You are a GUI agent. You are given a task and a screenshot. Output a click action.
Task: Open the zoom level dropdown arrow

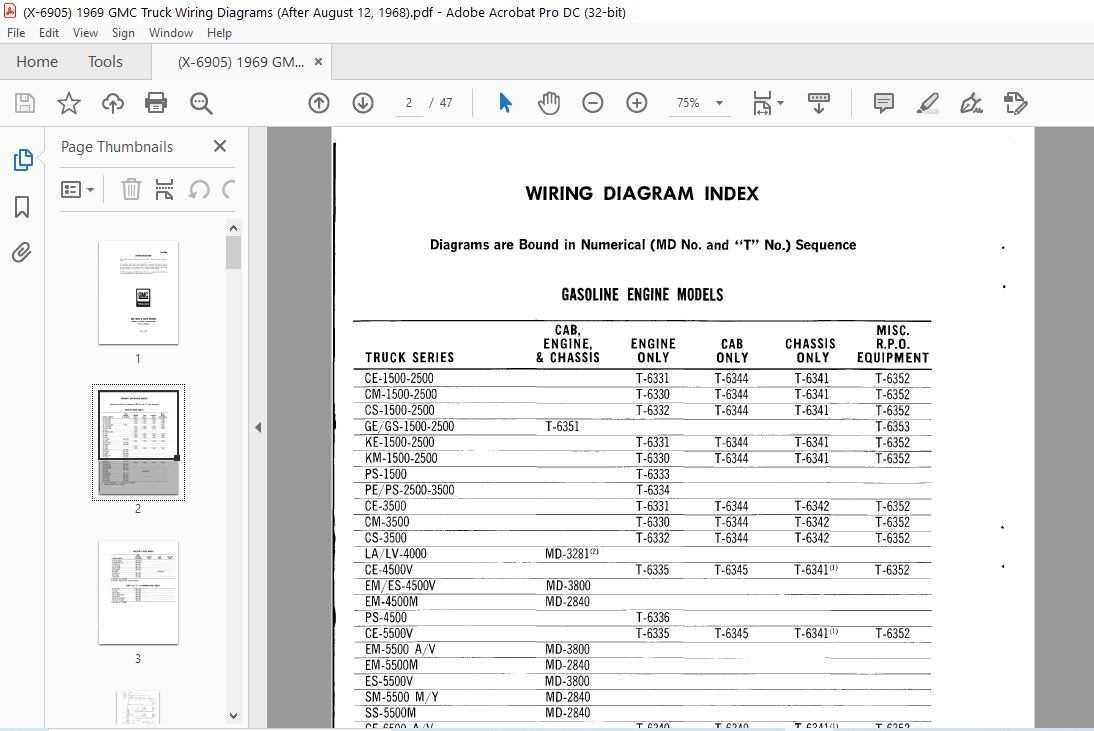(719, 103)
